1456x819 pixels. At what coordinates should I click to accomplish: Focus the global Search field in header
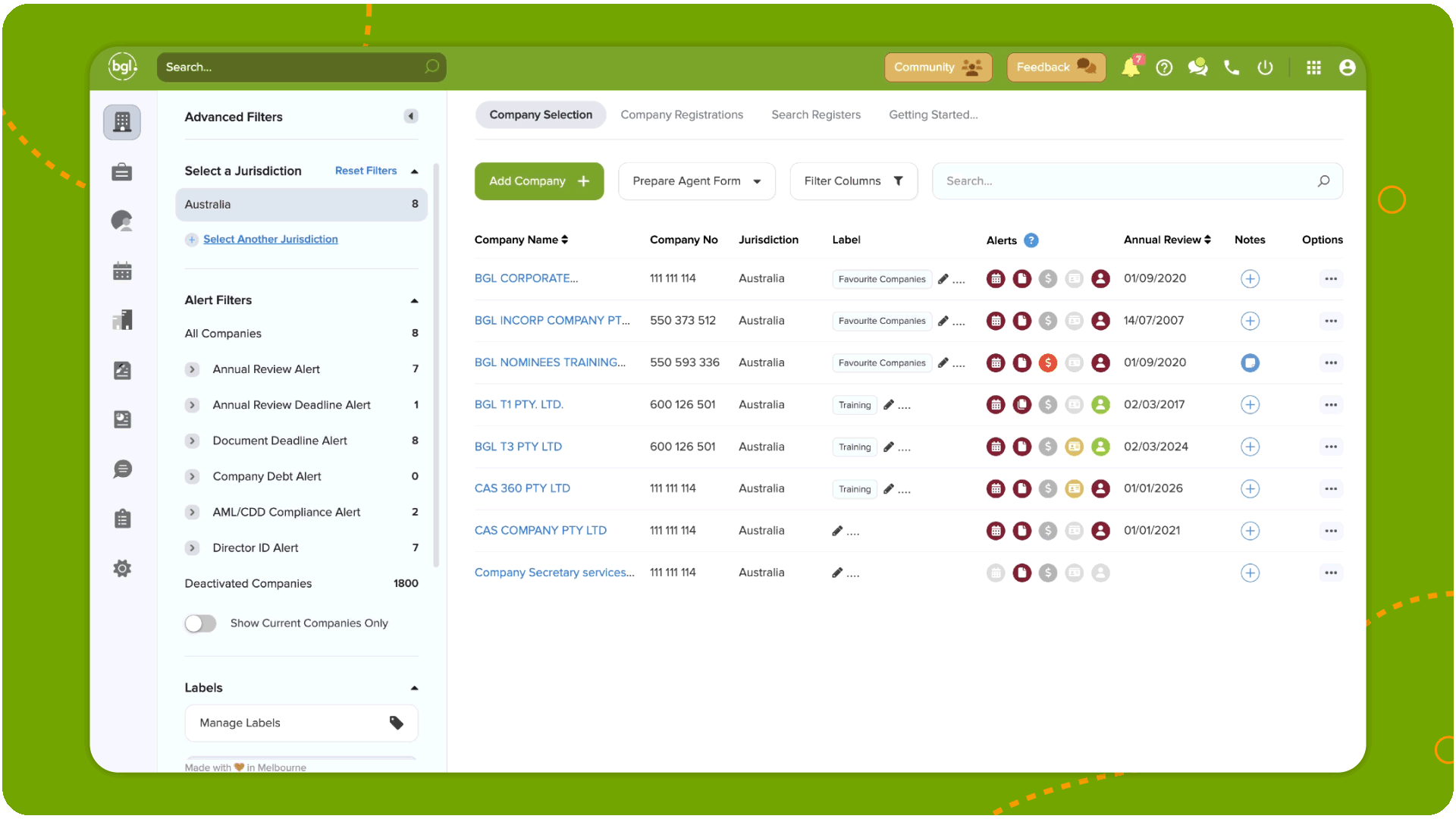pos(301,67)
